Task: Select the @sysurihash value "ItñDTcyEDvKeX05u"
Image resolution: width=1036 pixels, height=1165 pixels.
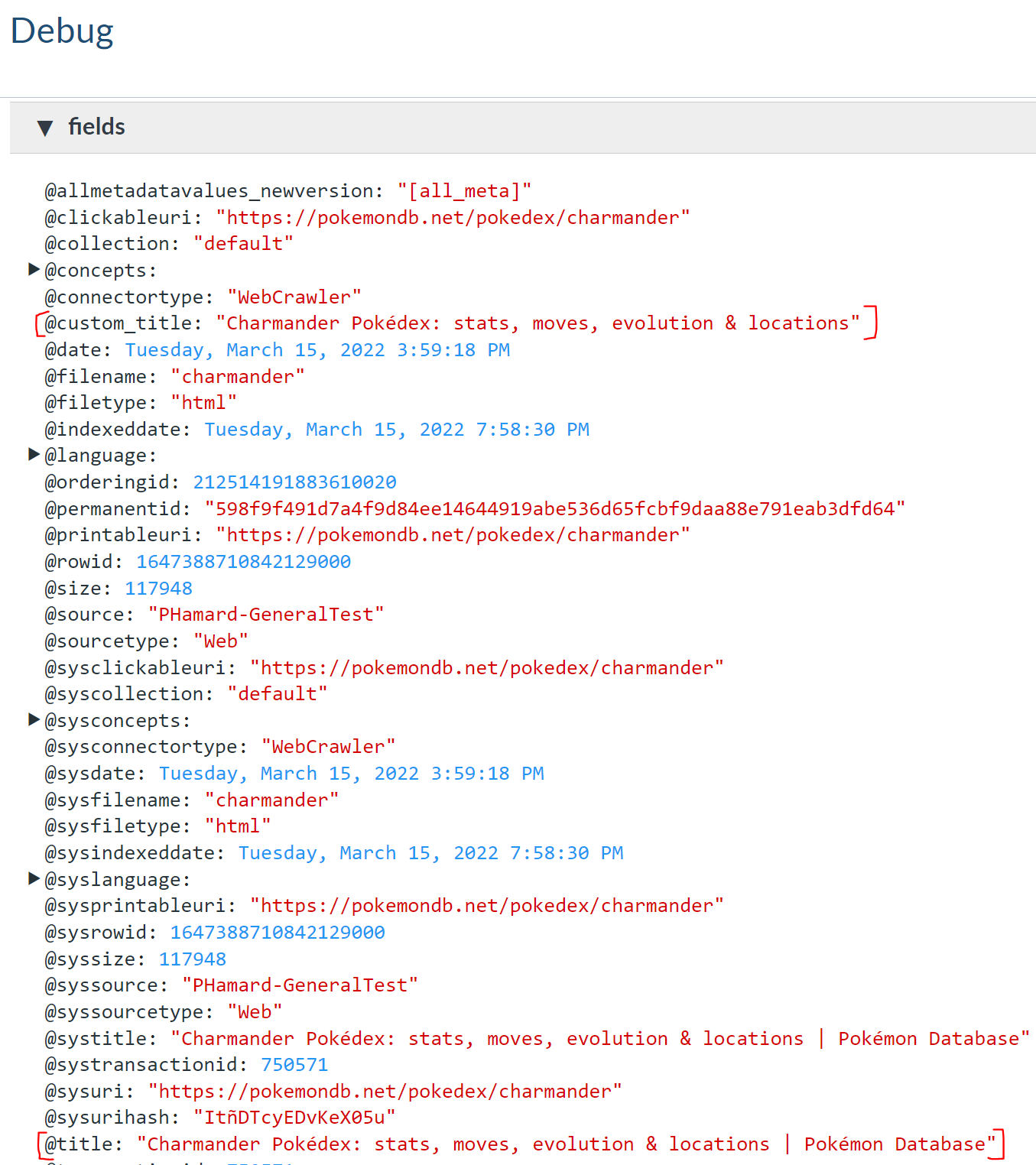Action: click(294, 1118)
